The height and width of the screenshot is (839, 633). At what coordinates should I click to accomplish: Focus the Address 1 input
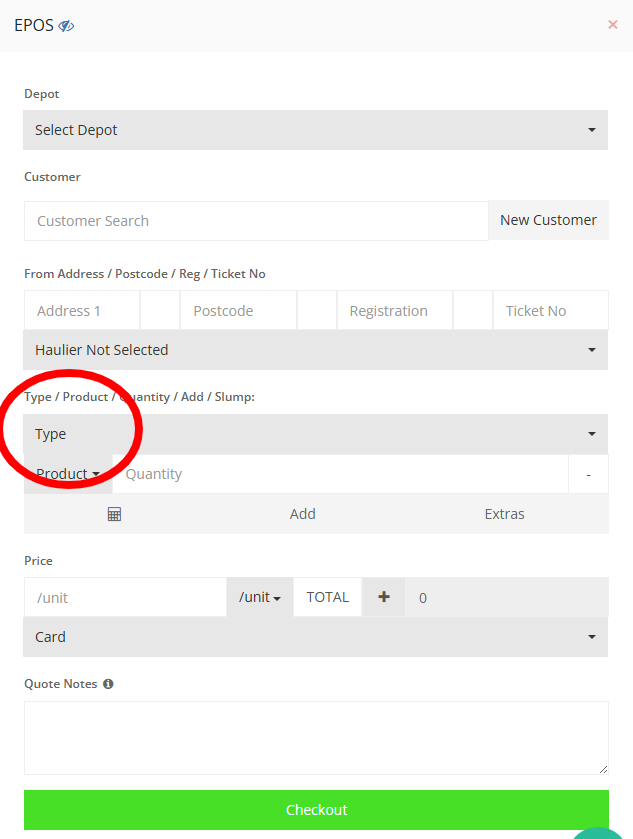(x=82, y=311)
